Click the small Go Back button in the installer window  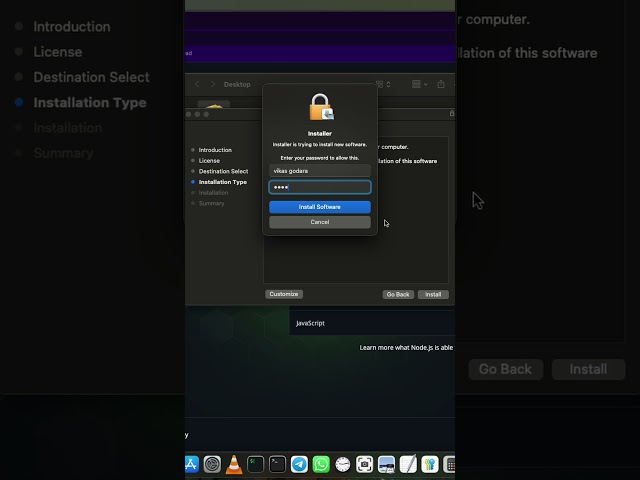[x=398, y=294]
